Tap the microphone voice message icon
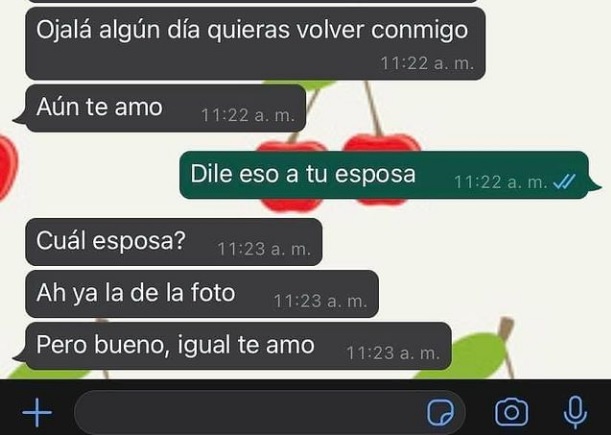This screenshot has height=435, width=611. (576, 412)
